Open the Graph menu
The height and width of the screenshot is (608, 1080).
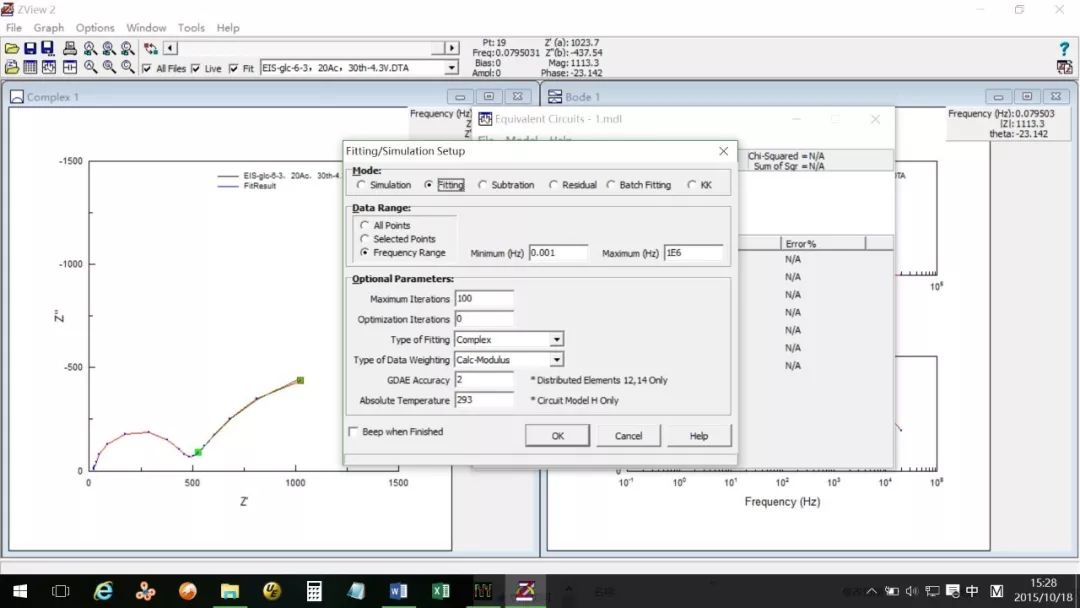click(x=49, y=28)
